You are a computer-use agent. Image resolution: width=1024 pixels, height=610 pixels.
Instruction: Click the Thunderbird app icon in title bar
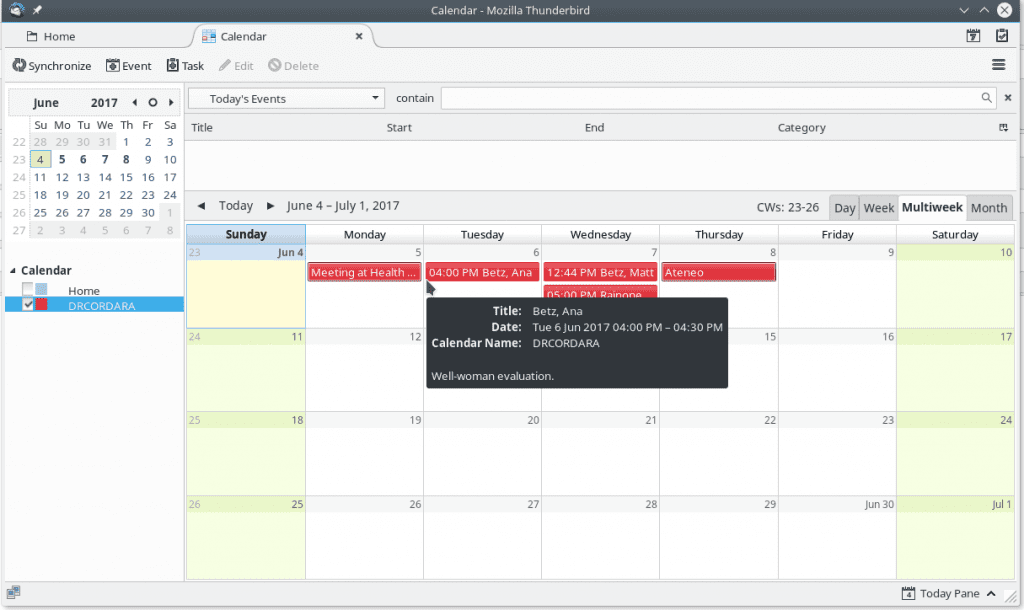[16, 10]
